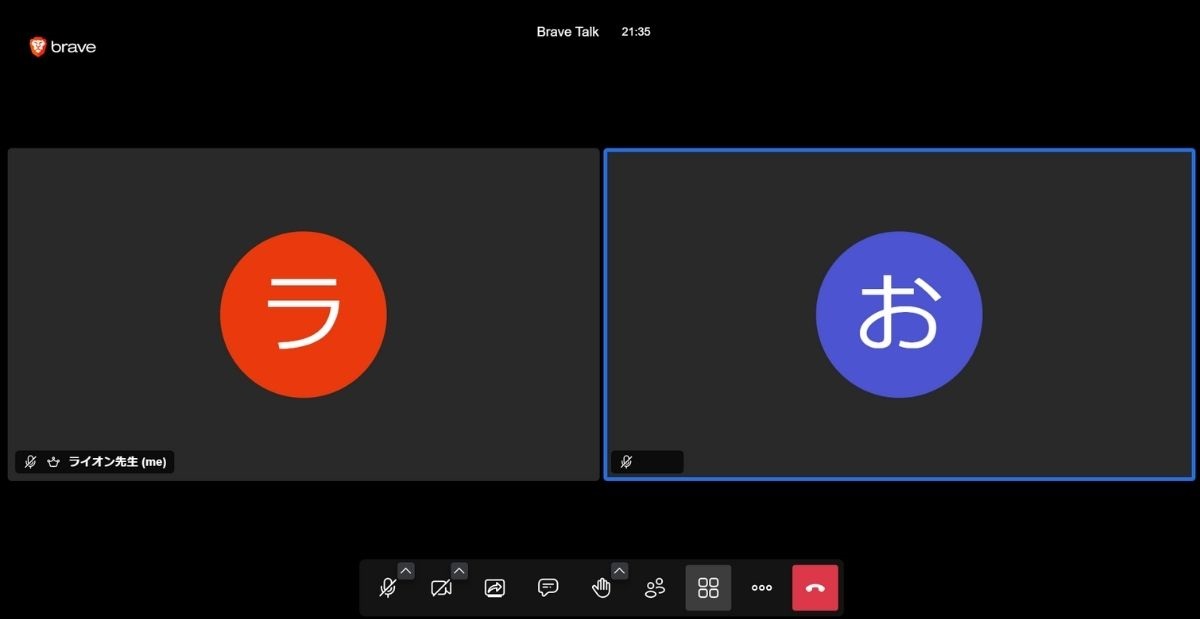Leave the meeting with the red hangup button
The width and height of the screenshot is (1200, 619).
click(x=815, y=588)
